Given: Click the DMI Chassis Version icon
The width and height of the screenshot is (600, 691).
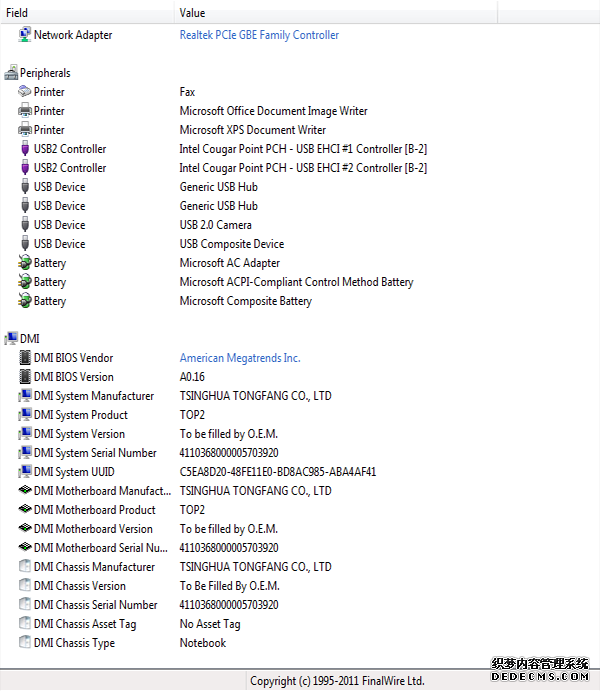Looking at the screenshot, I should point(25,585).
